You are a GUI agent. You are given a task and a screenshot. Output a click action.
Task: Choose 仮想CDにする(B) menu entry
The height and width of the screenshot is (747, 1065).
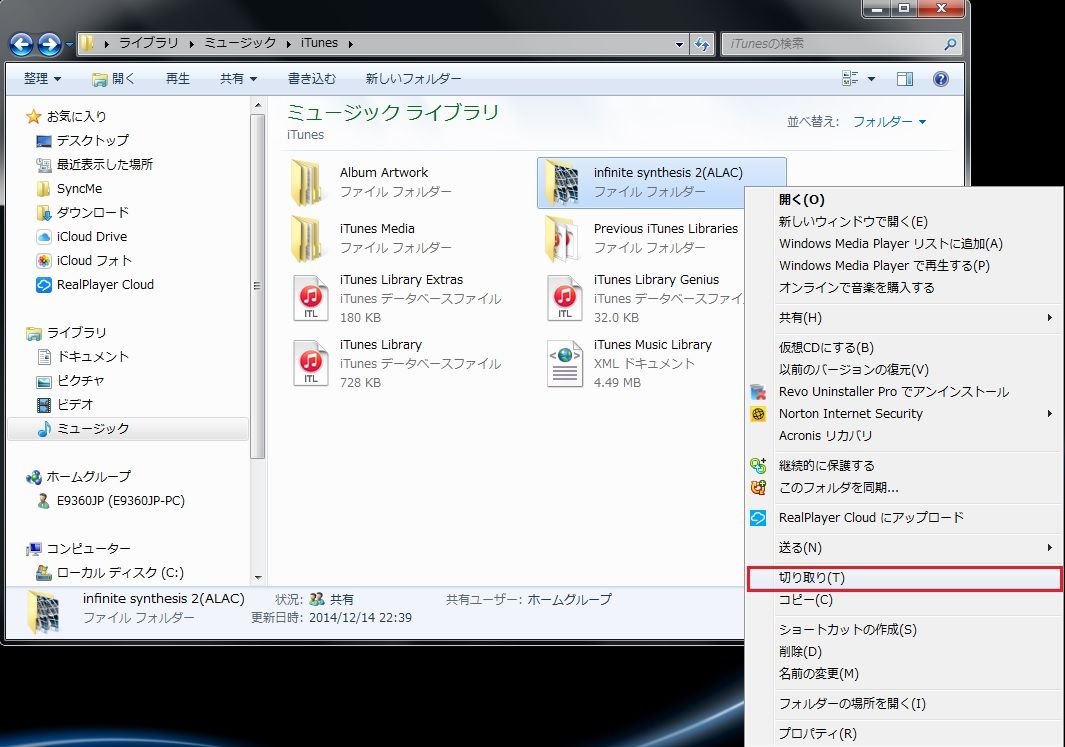click(905, 348)
